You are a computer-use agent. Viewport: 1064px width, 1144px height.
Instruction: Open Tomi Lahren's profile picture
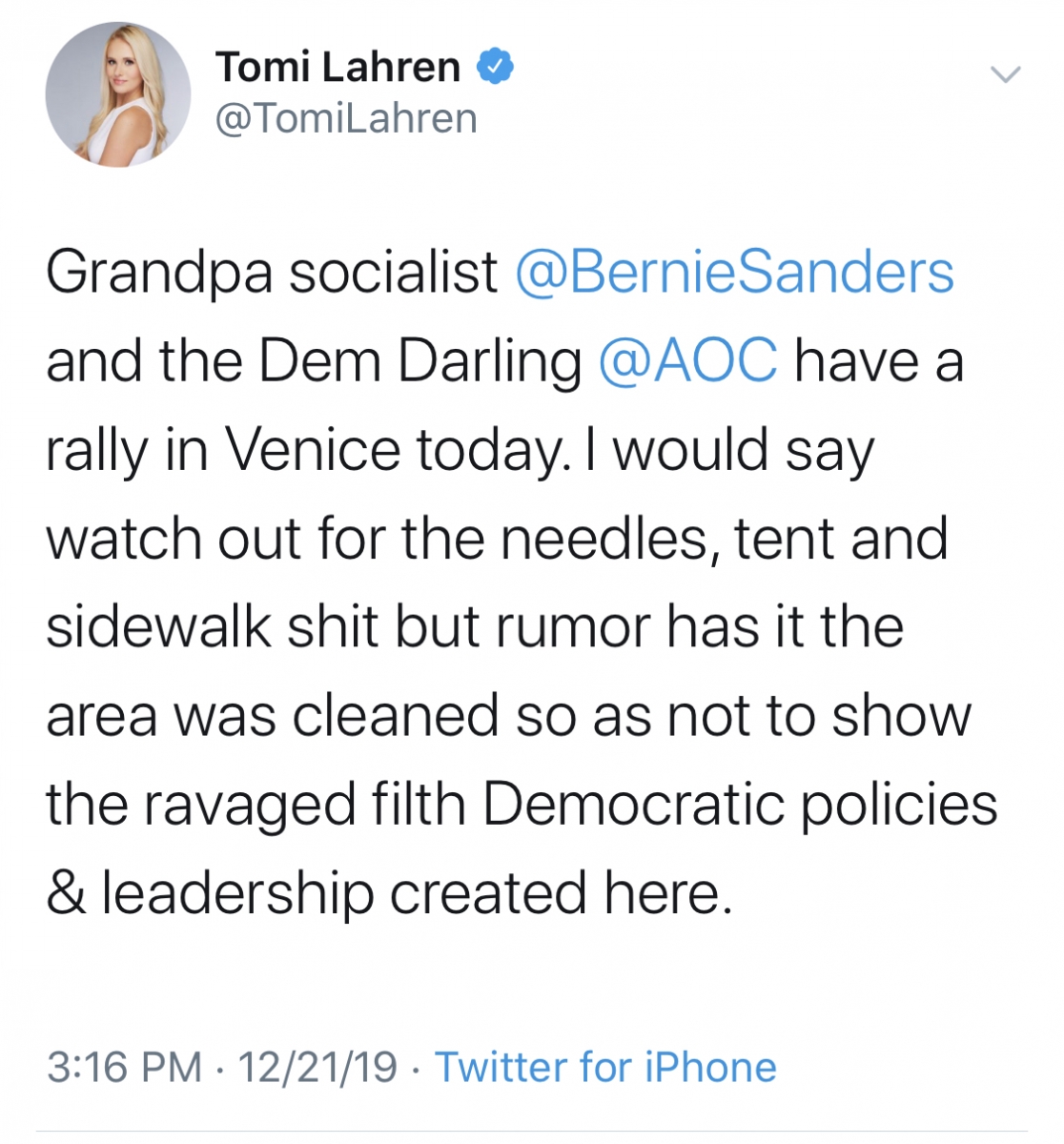pos(118,94)
